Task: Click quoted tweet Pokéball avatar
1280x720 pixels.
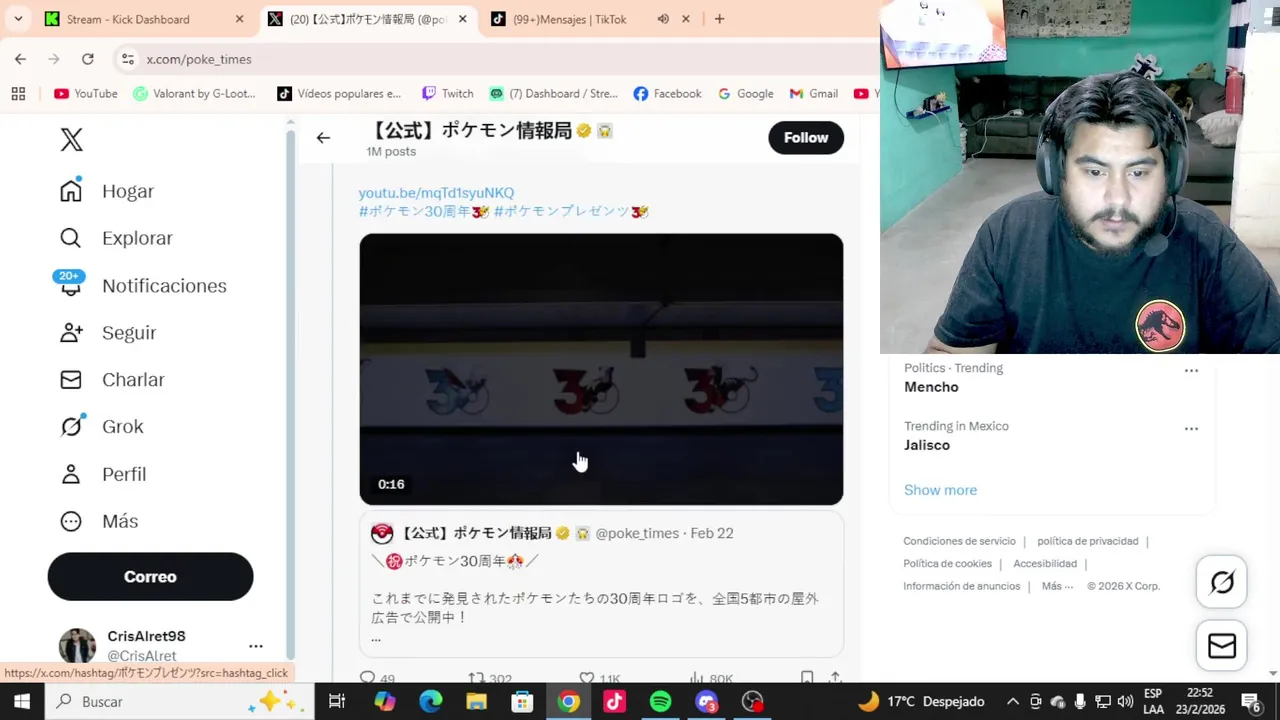Action: (x=382, y=533)
